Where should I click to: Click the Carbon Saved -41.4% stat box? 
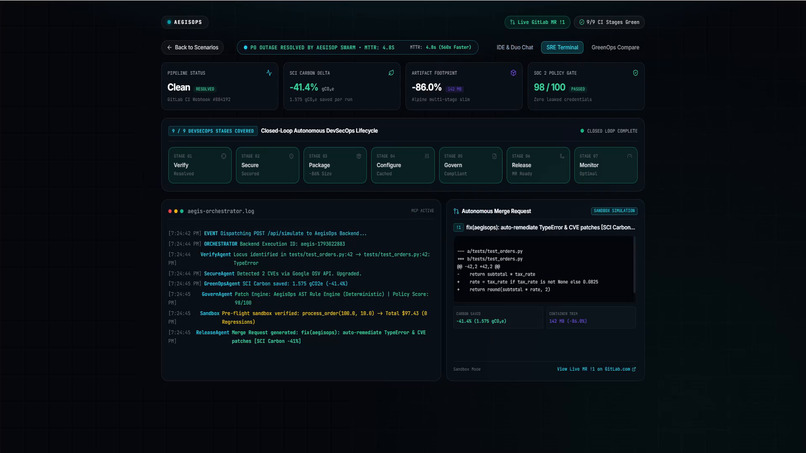coord(498,317)
